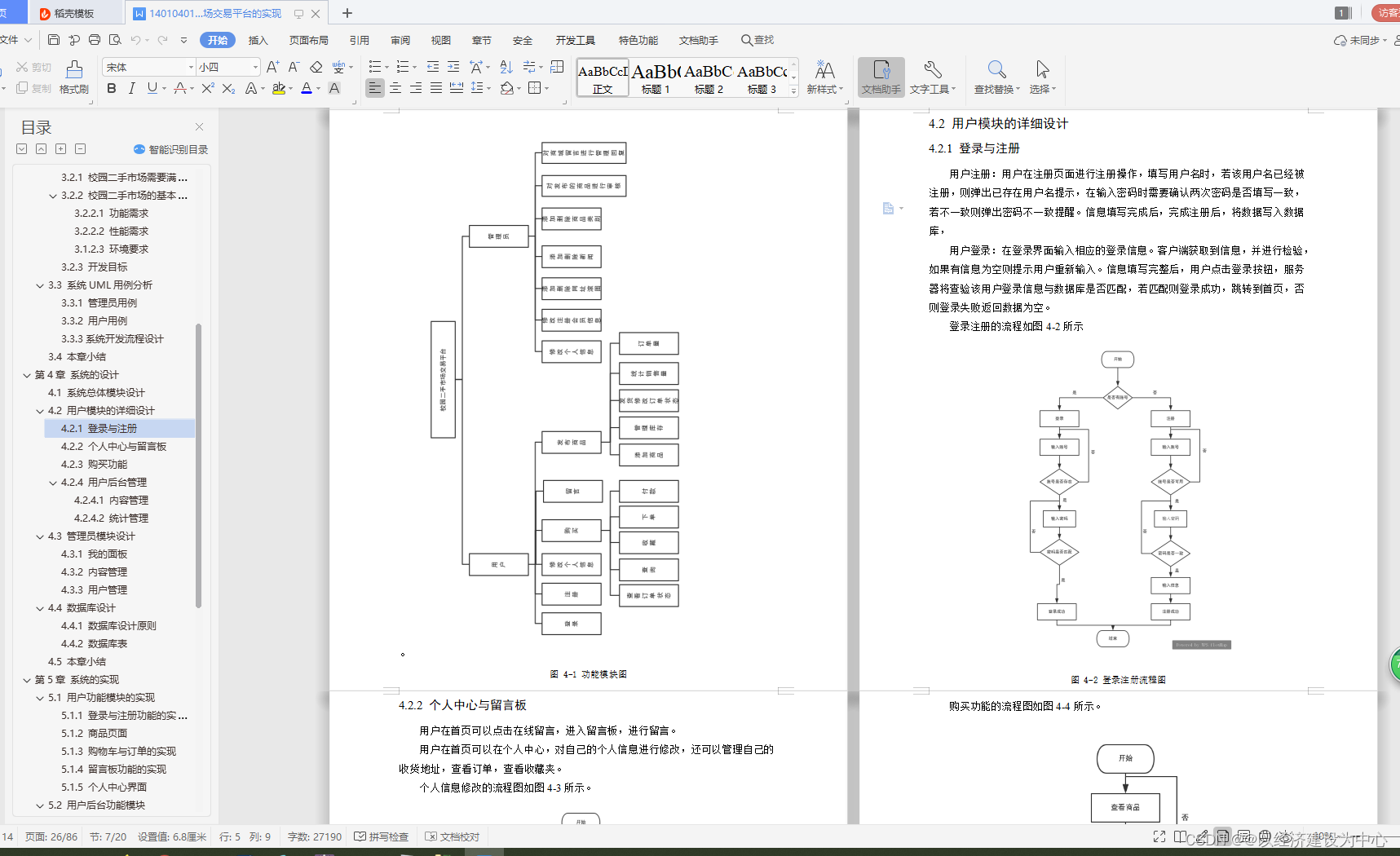
Task: Click the 查找 search button
Action: [x=757, y=40]
